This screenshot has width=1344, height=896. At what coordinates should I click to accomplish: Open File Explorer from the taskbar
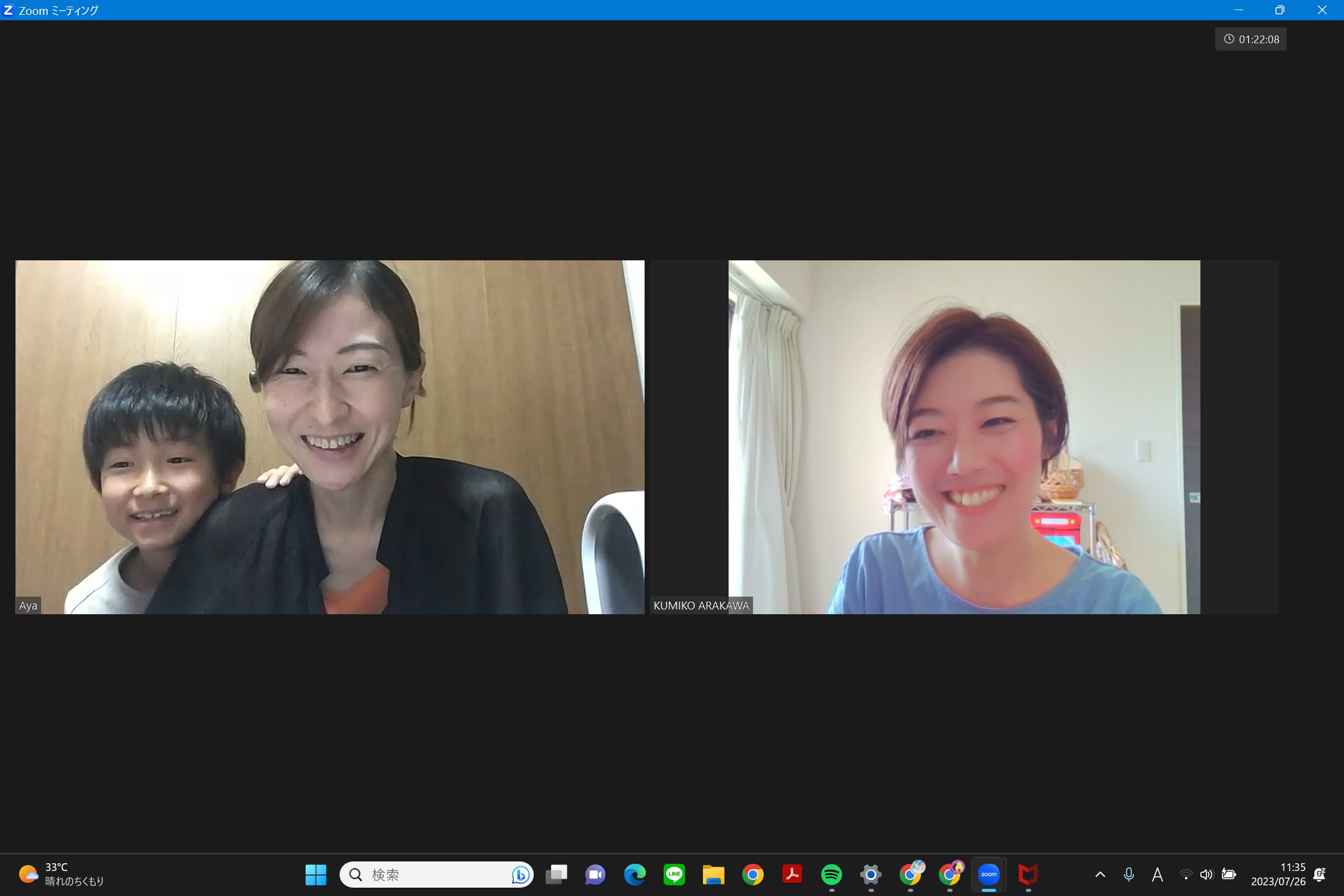coord(713,875)
